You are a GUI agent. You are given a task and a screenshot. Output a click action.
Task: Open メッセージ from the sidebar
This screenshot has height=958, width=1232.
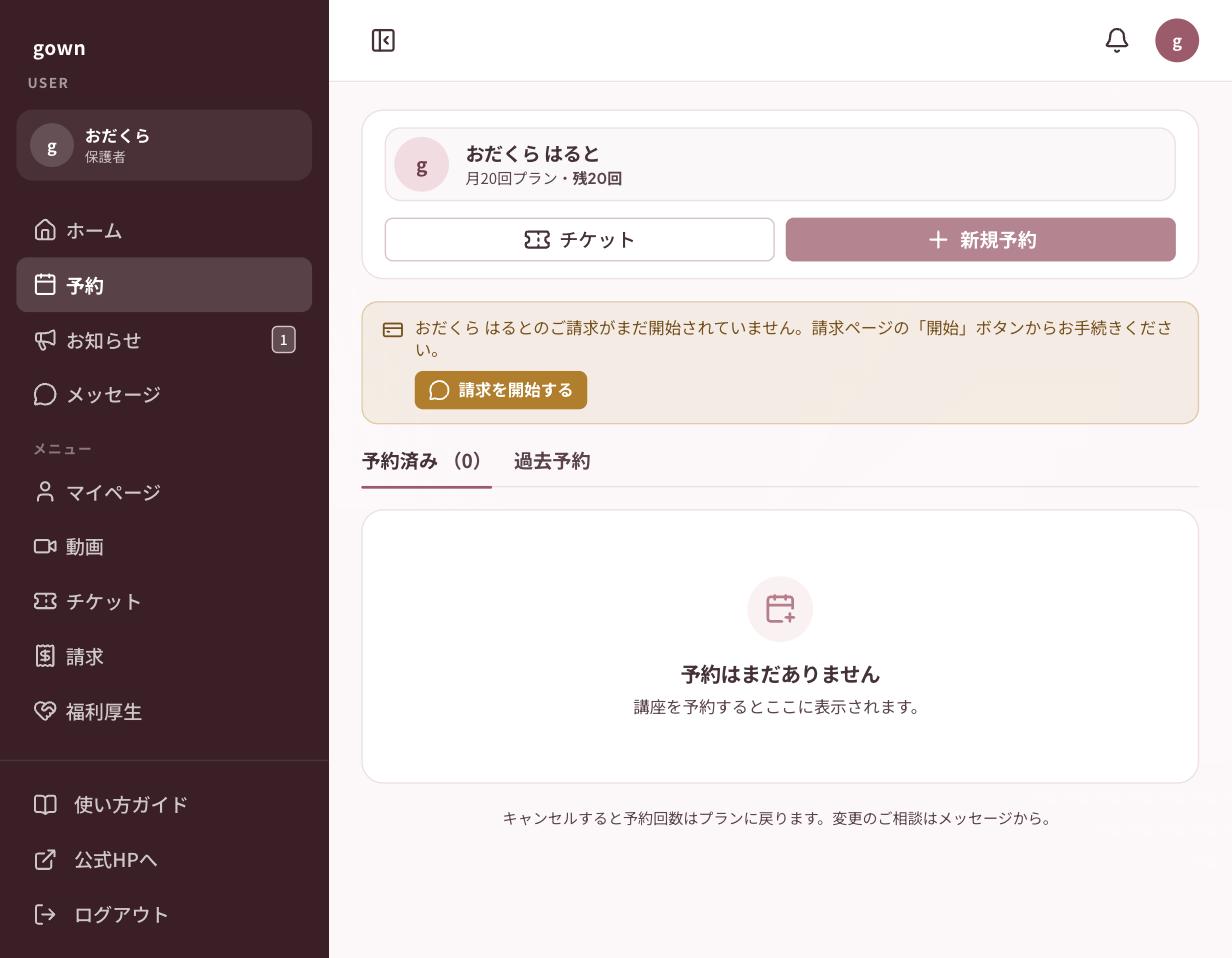[164, 394]
